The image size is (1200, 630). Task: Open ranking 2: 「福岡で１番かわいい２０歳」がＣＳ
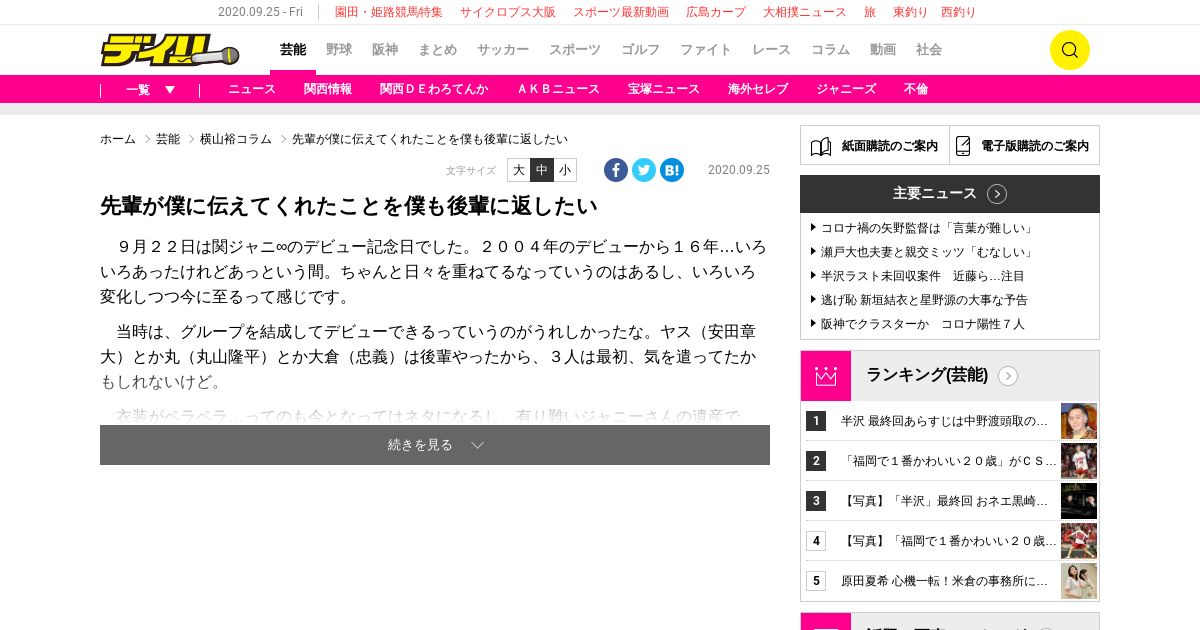[x=950, y=461]
